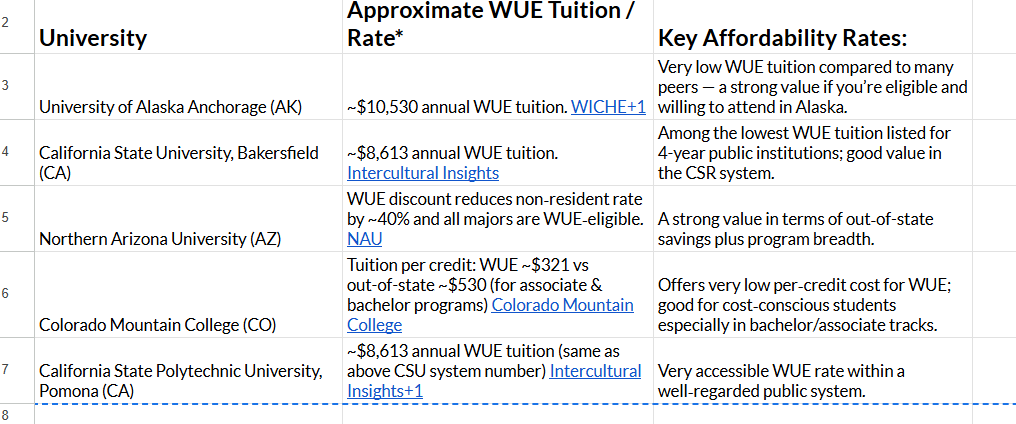1016x424 pixels.
Task: Select row 4 header
Action: (x=7, y=152)
